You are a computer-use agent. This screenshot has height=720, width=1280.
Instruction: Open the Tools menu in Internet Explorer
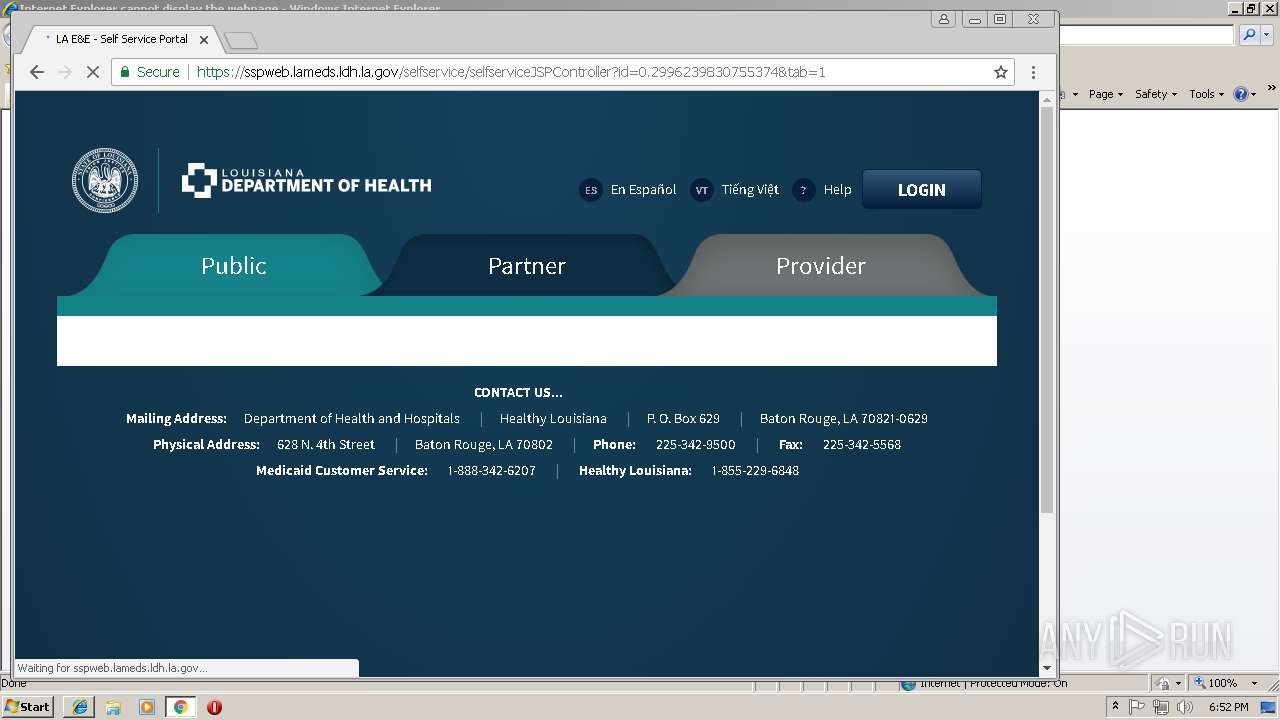[x=1206, y=94]
